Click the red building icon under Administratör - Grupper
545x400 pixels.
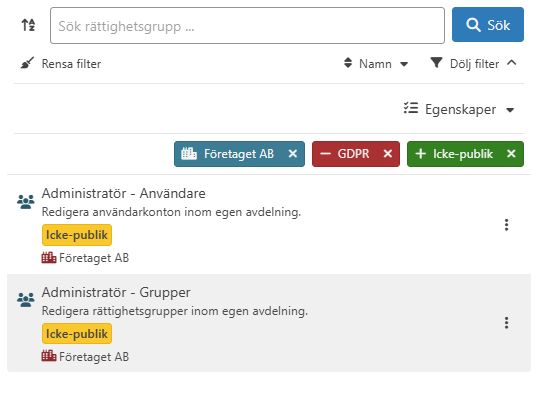[x=49, y=356]
